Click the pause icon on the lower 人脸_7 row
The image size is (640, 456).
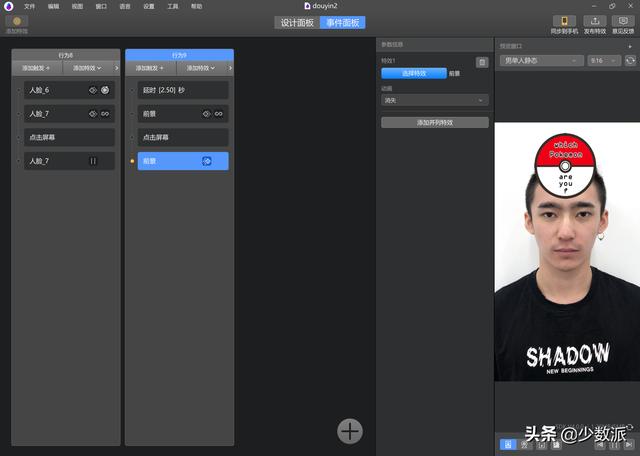(93, 161)
